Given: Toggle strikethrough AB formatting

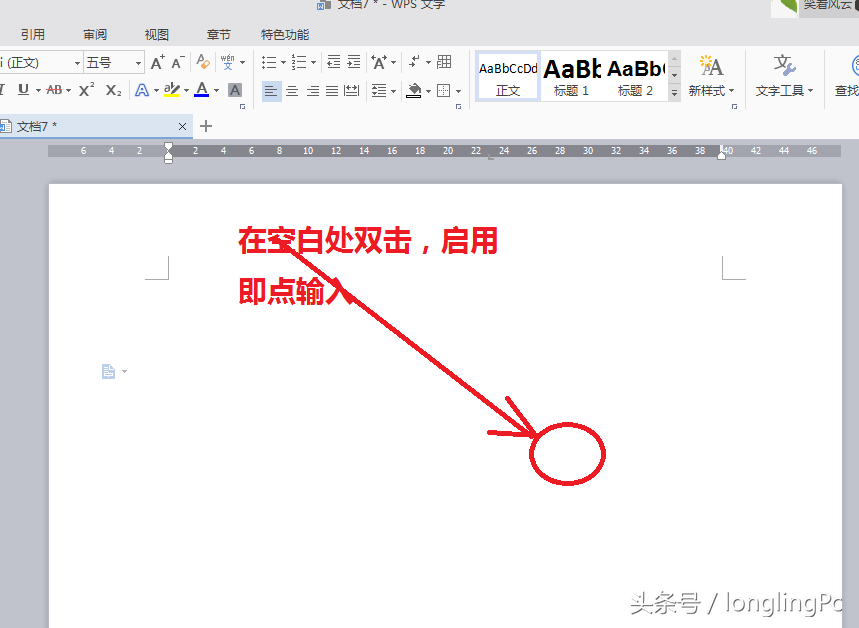Looking at the screenshot, I should pyautogui.click(x=54, y=90).
